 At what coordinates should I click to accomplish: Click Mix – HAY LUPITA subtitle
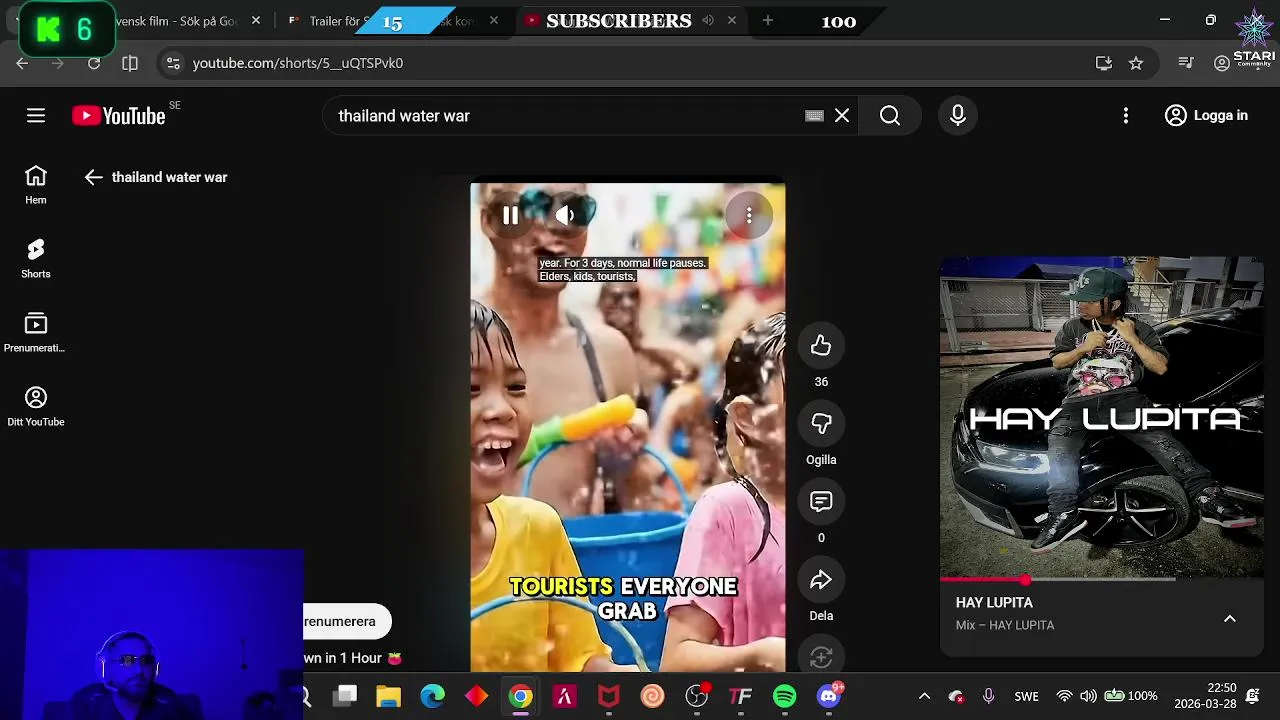[x=1005, y=625]
